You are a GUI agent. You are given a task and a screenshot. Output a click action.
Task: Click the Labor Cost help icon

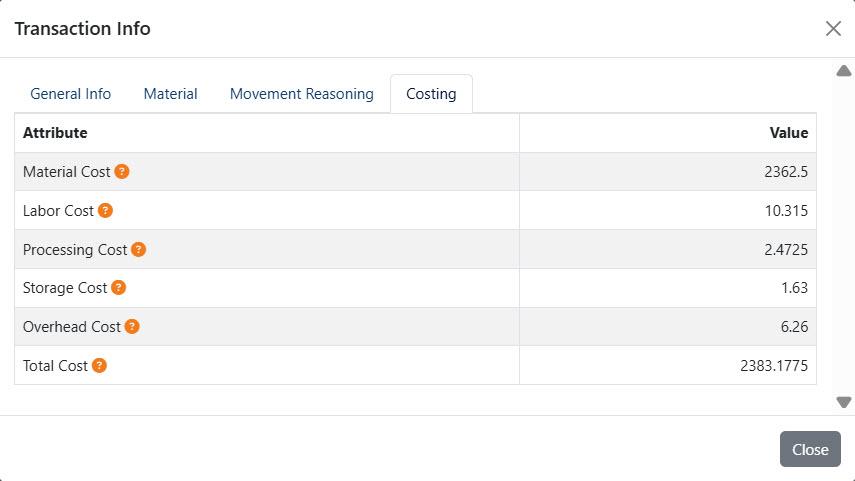(105, 211)
